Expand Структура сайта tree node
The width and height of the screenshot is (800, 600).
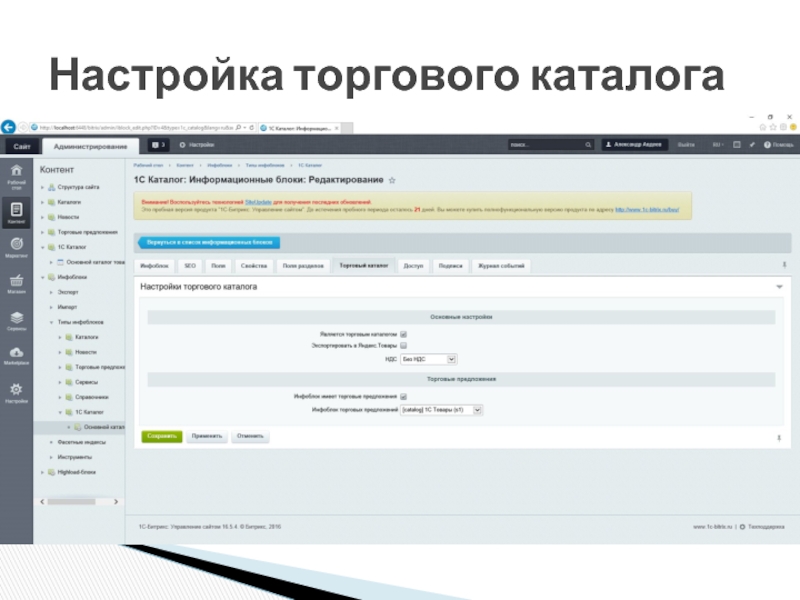click(x=43, y=187)
